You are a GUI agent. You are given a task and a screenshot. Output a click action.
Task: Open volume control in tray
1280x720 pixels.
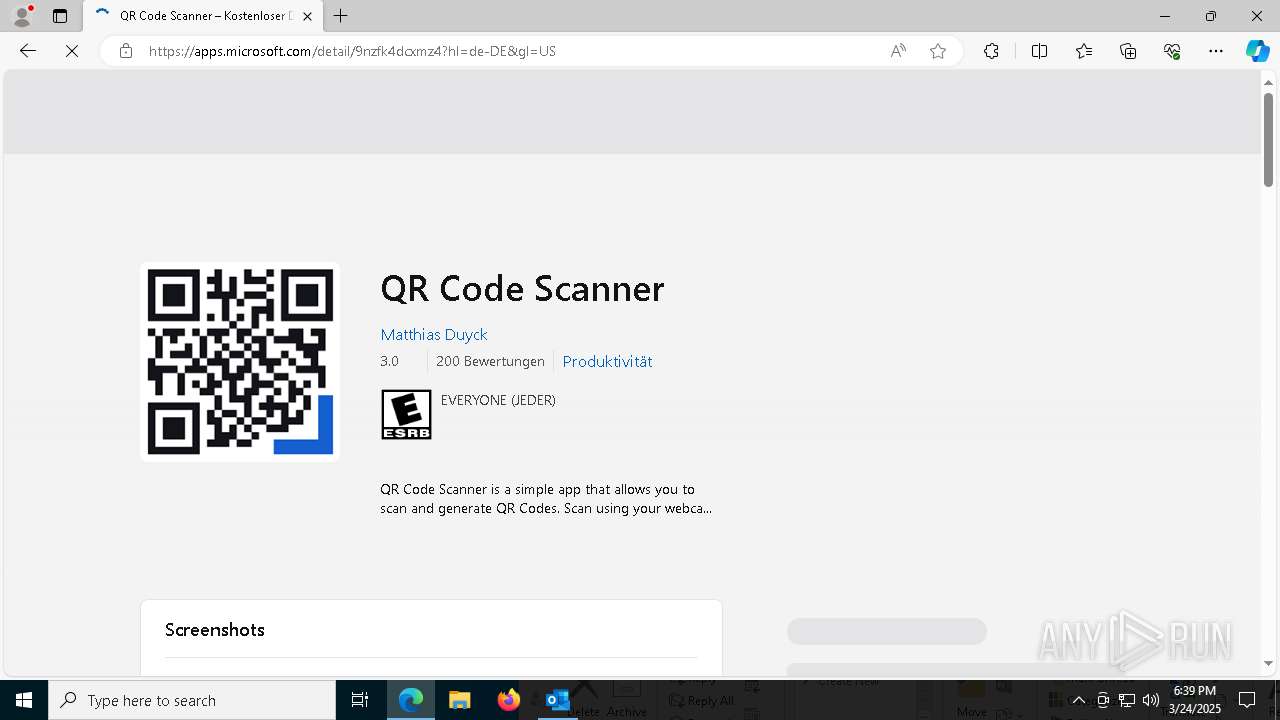[x=1151, y=700]
